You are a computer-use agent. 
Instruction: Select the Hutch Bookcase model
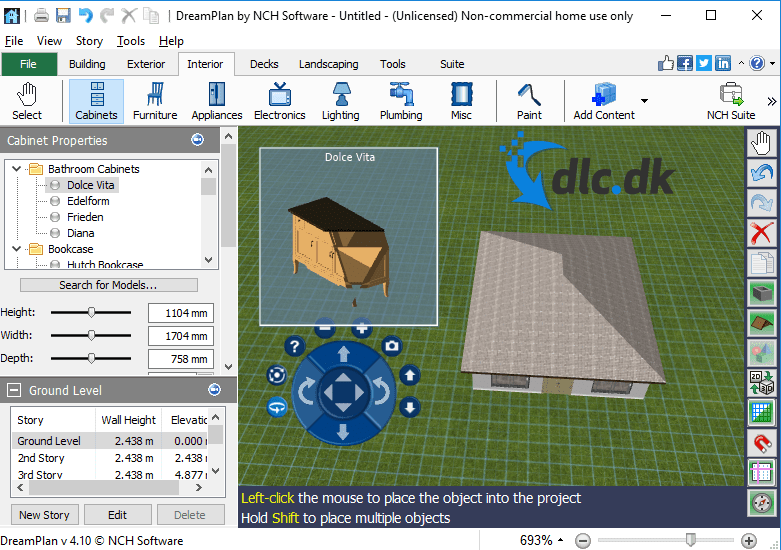click(x=105, y=264)
